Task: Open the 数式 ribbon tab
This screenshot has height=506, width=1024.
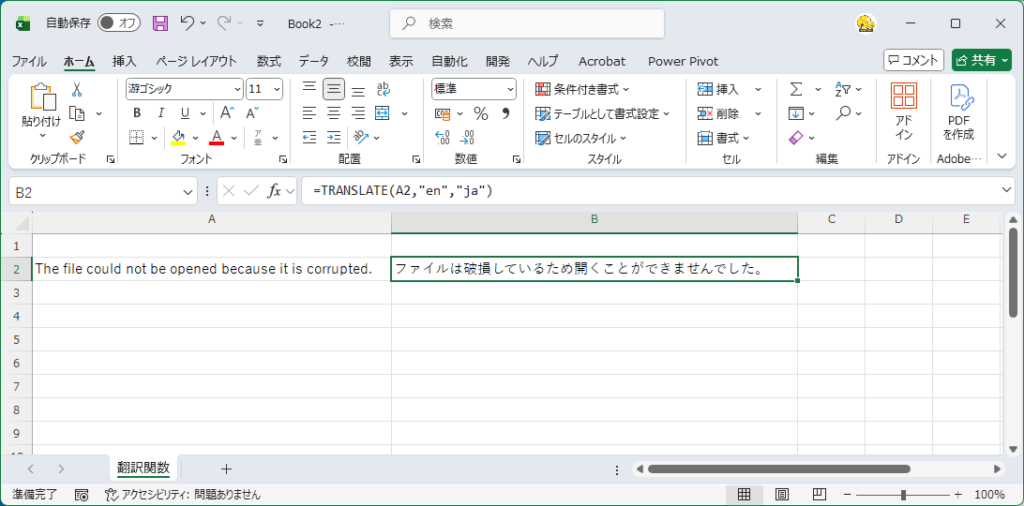Action: pyautogui.click(x=268, y=61)
